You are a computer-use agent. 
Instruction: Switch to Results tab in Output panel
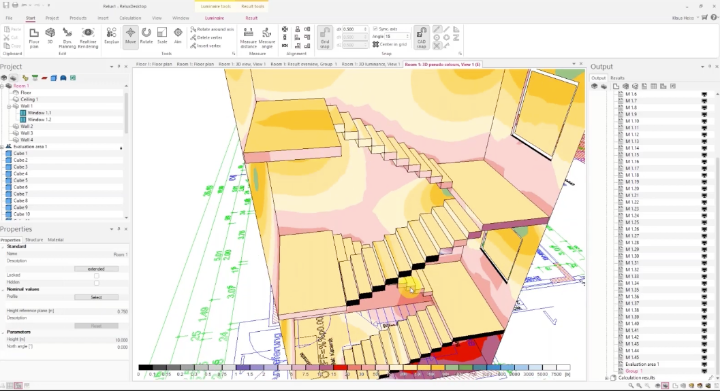[x=617, y=78]
